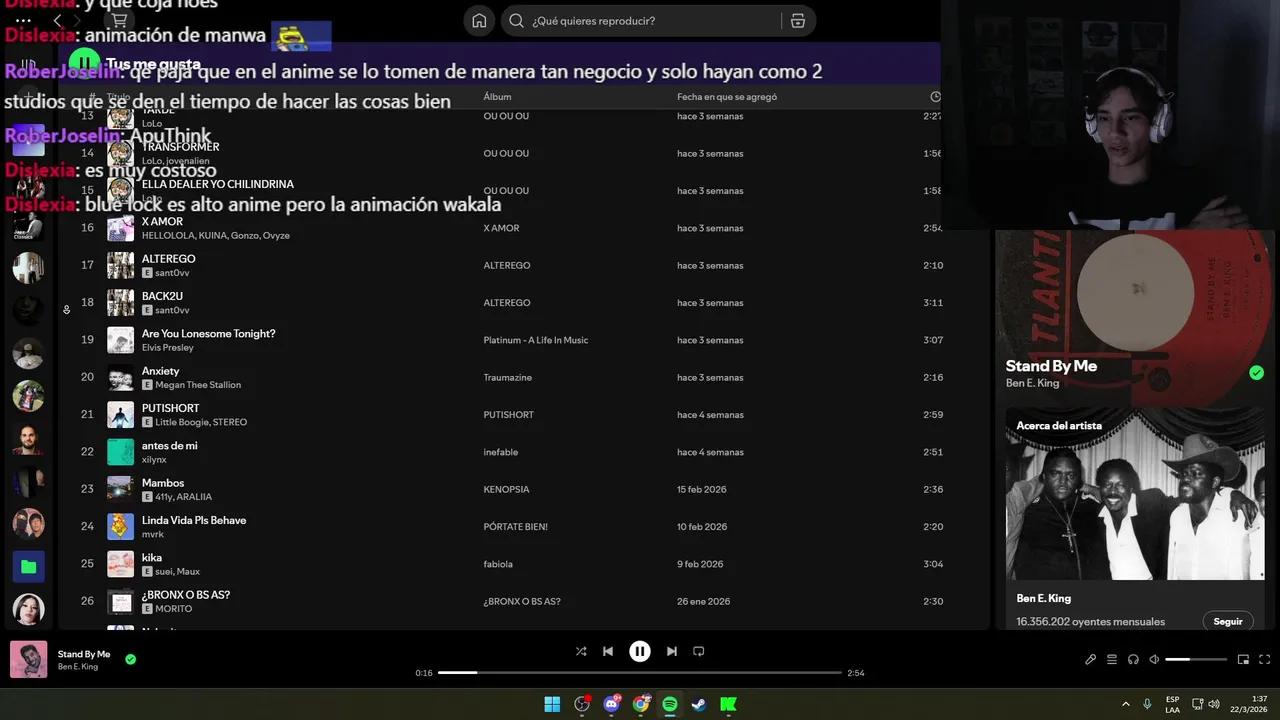Sort by 'Fecha en que se agregó' column
Viewport: 1280px width, 720px height.
(727, 97)
